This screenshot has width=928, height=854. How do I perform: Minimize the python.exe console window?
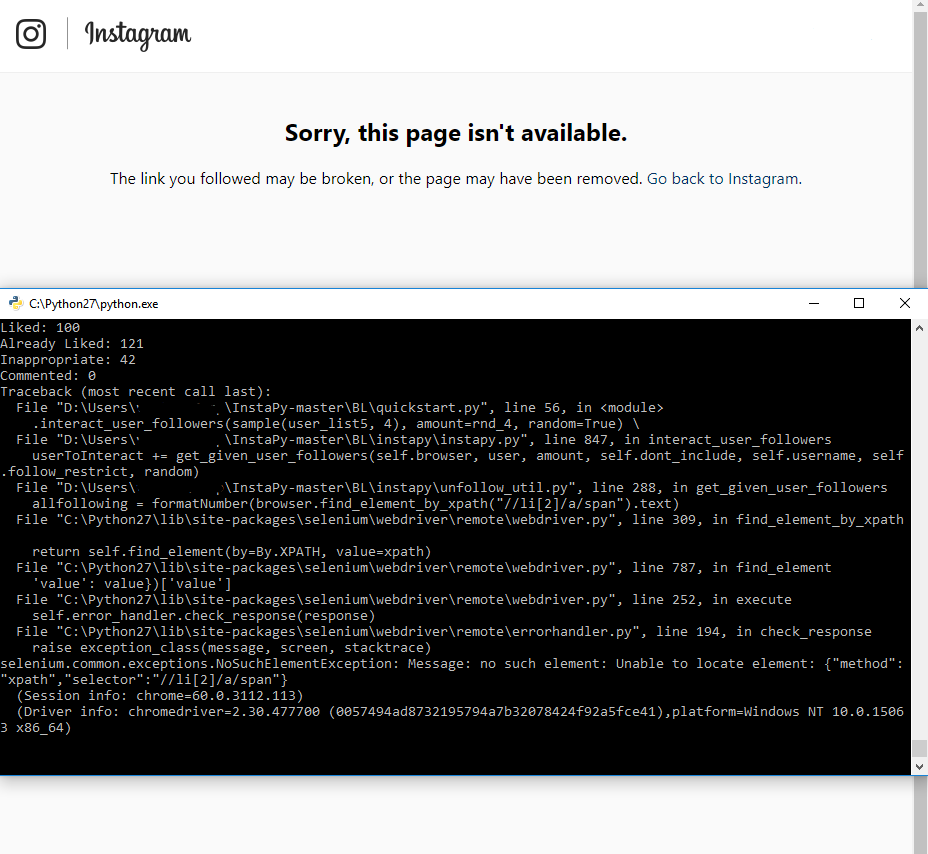coord(814,304)
